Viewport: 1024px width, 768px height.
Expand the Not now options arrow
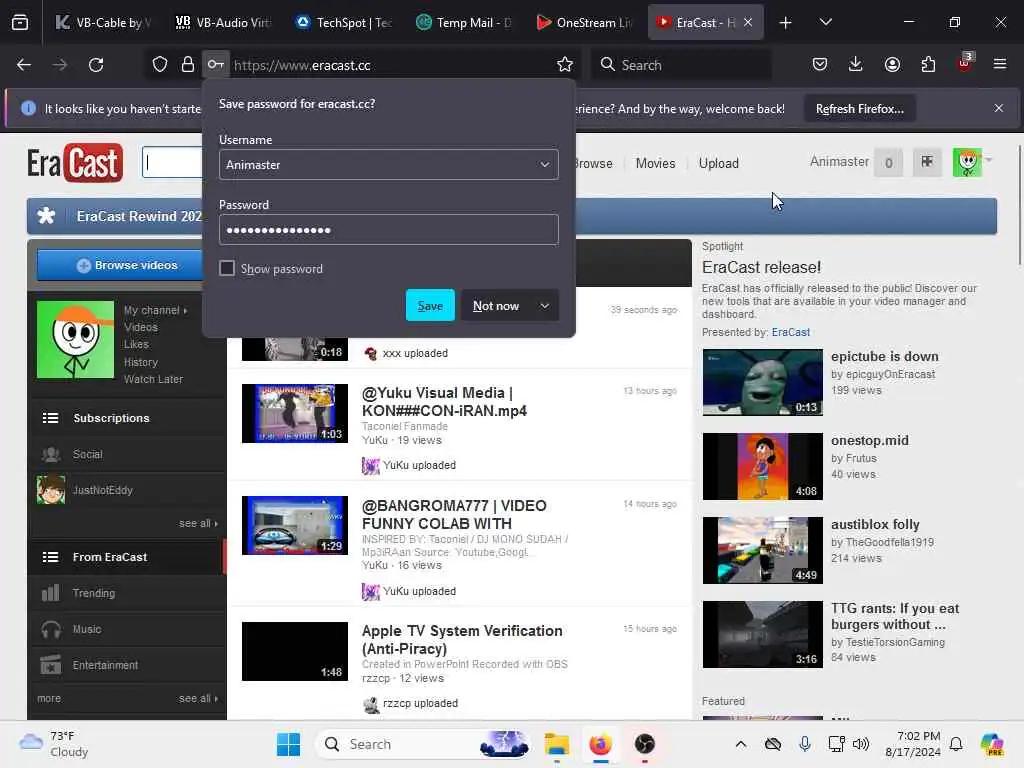click(545, 306)
